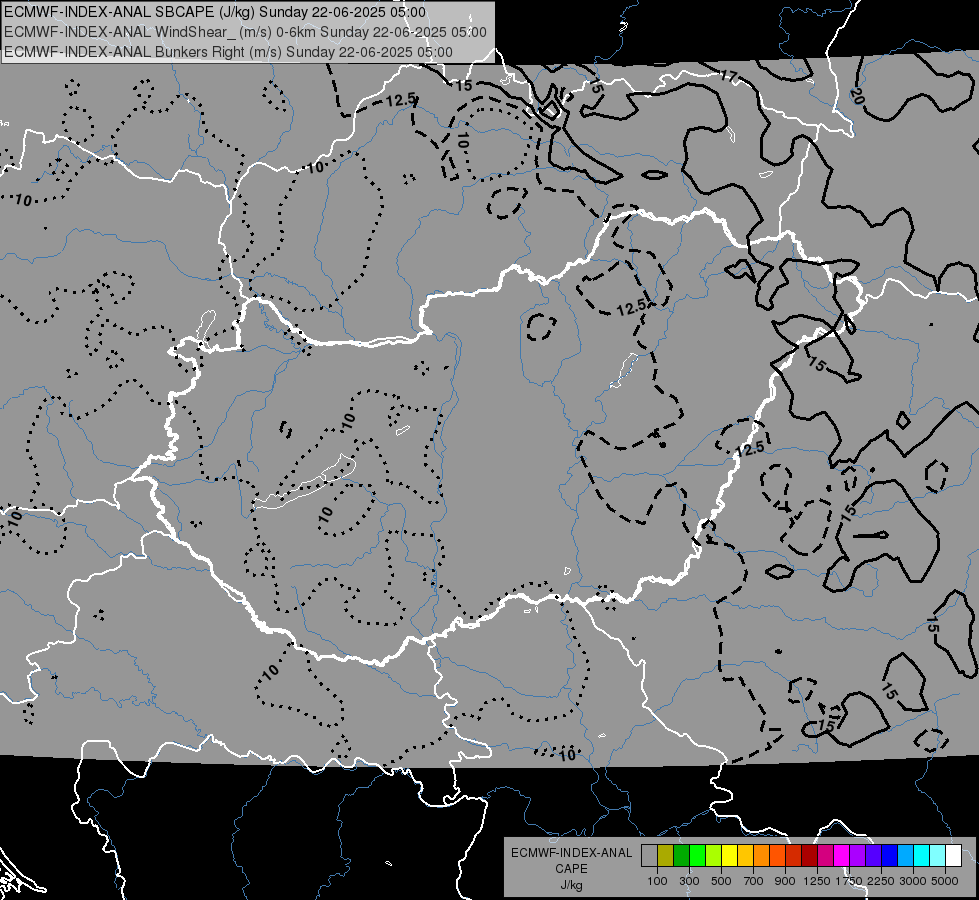
Task: Click the 17 contour label on map
Action: click(728, 77)
